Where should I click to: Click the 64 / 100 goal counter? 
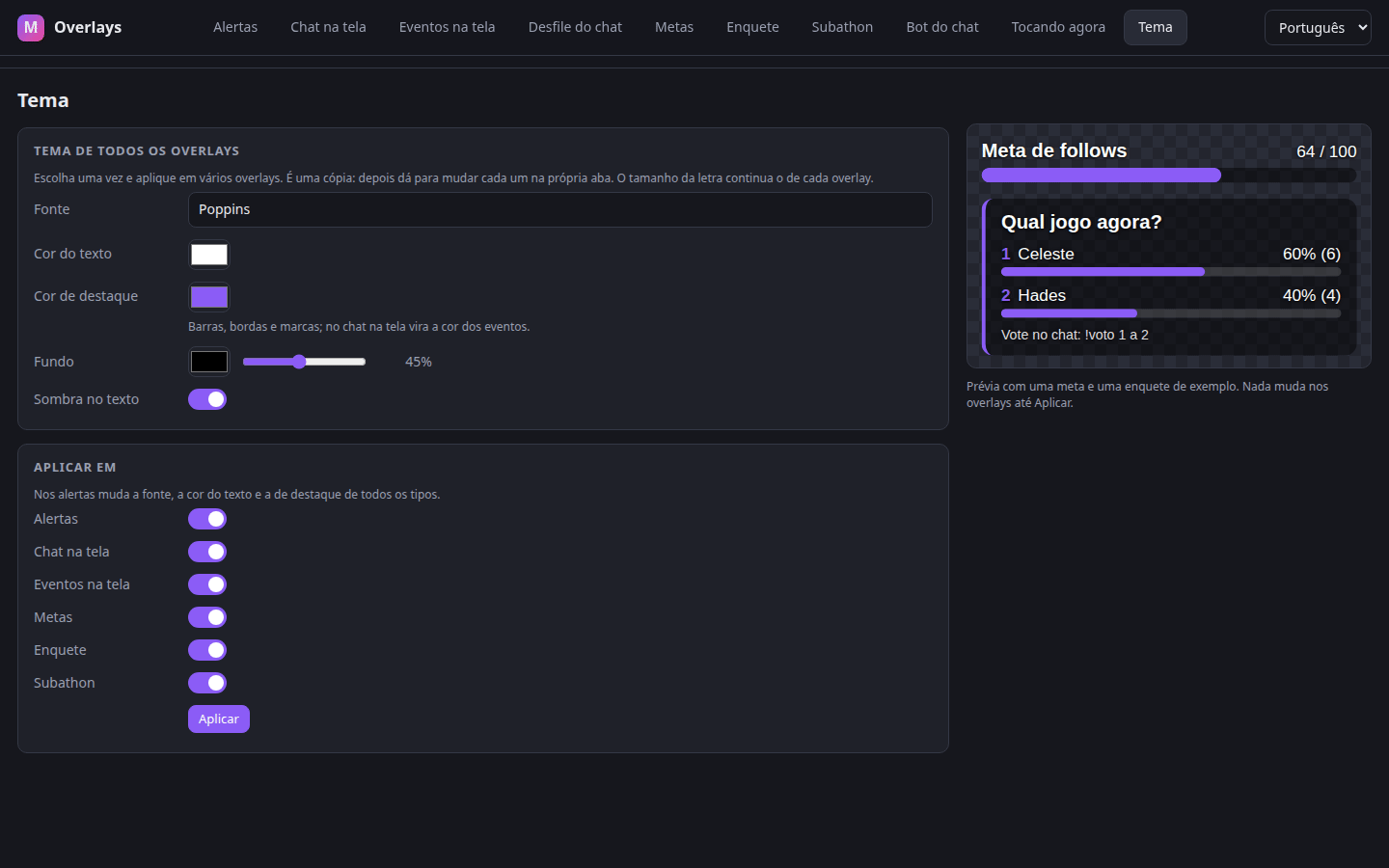point(1326,151)
